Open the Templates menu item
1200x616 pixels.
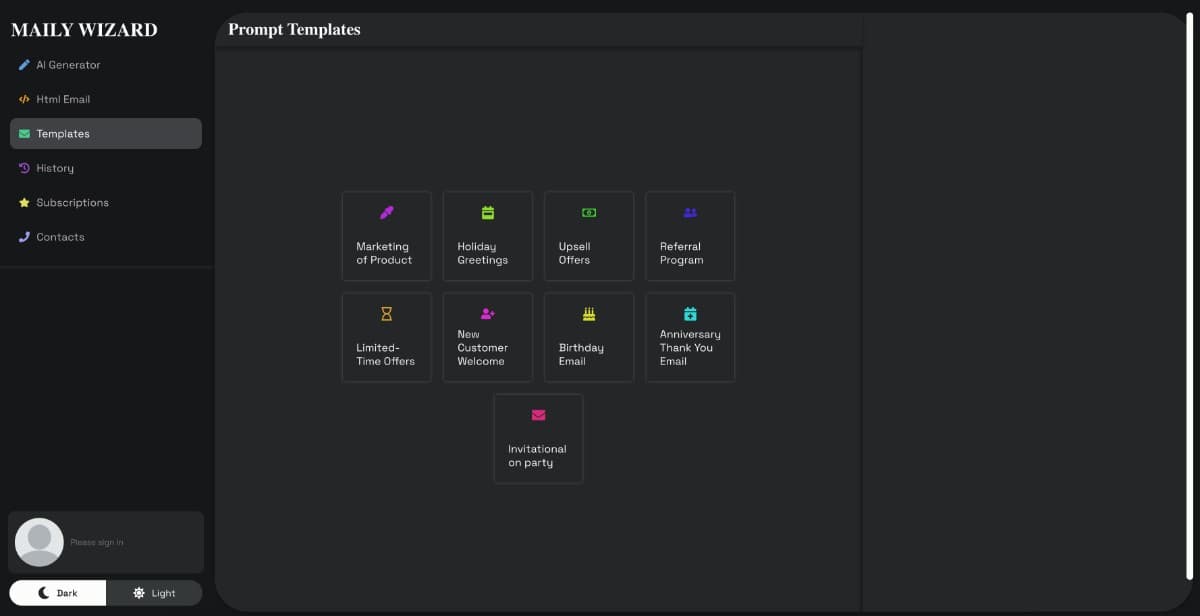click(106, 134)
